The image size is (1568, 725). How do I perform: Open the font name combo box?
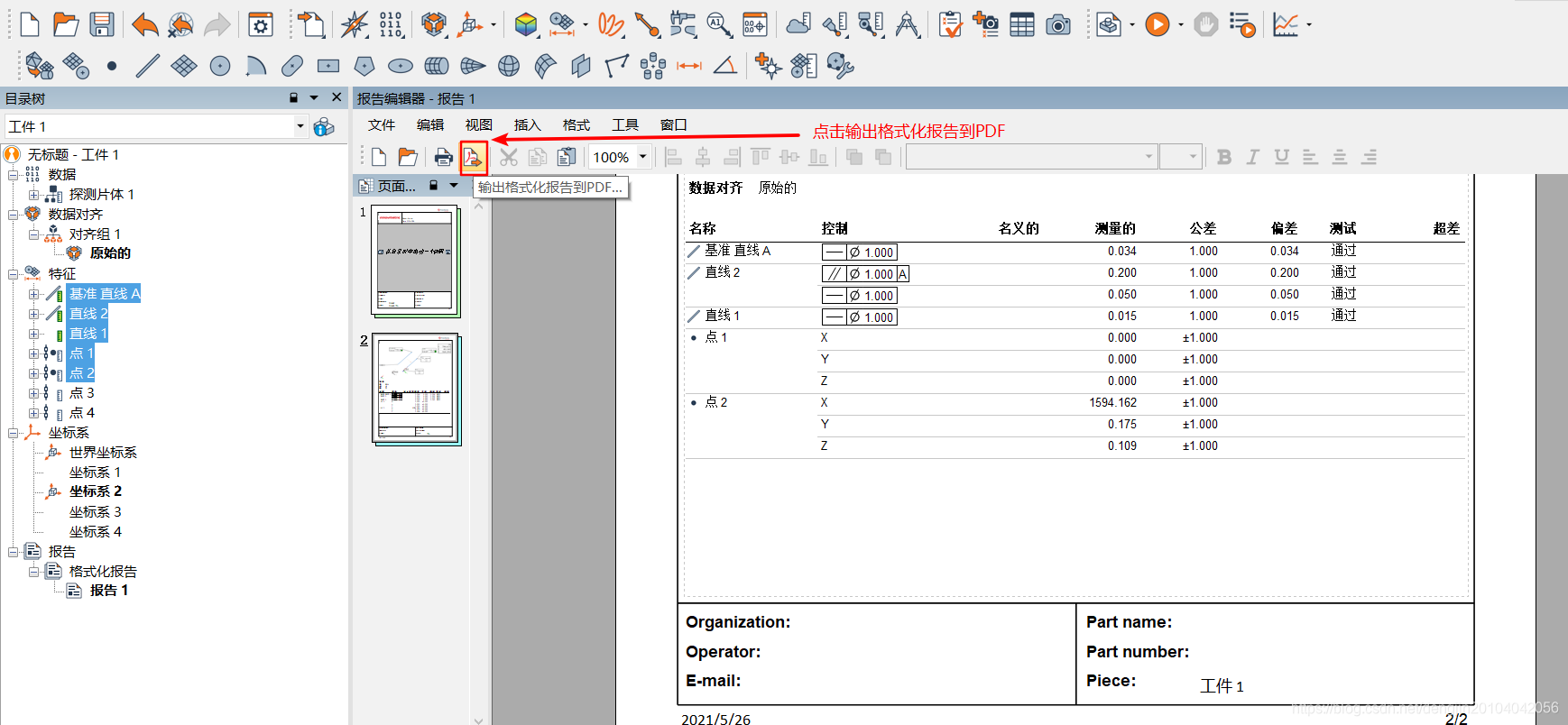coord(1031,157)
